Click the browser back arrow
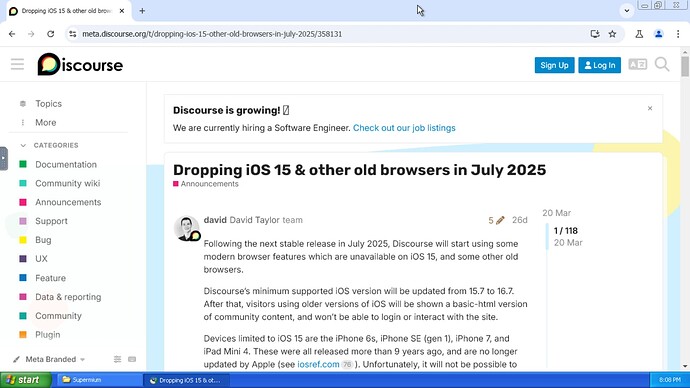This screenshot has width=690, height=388. [x=12, y=34]
